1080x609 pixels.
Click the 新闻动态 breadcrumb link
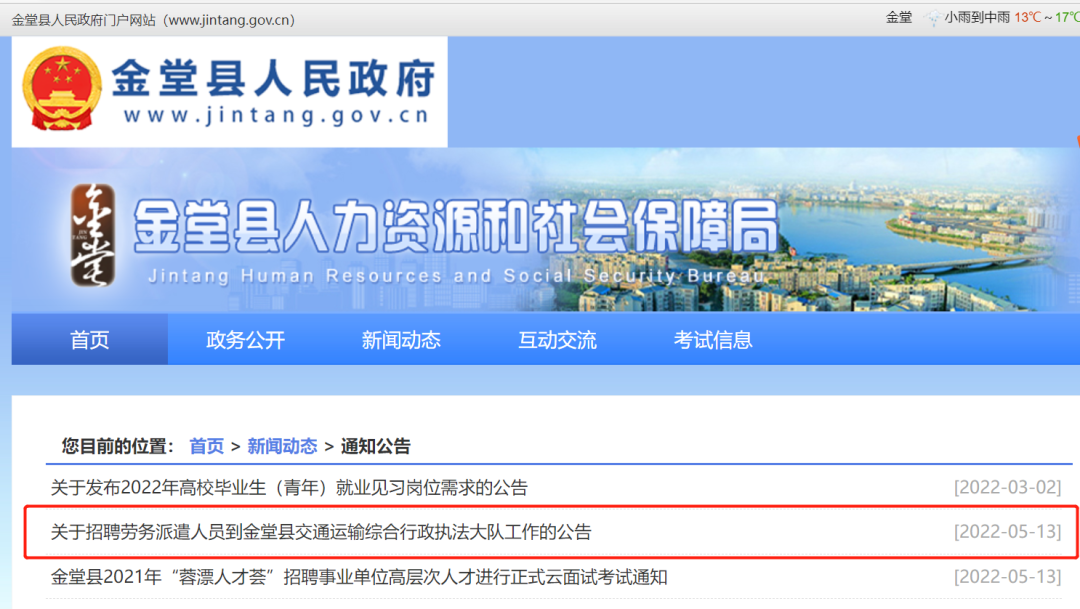282,446
